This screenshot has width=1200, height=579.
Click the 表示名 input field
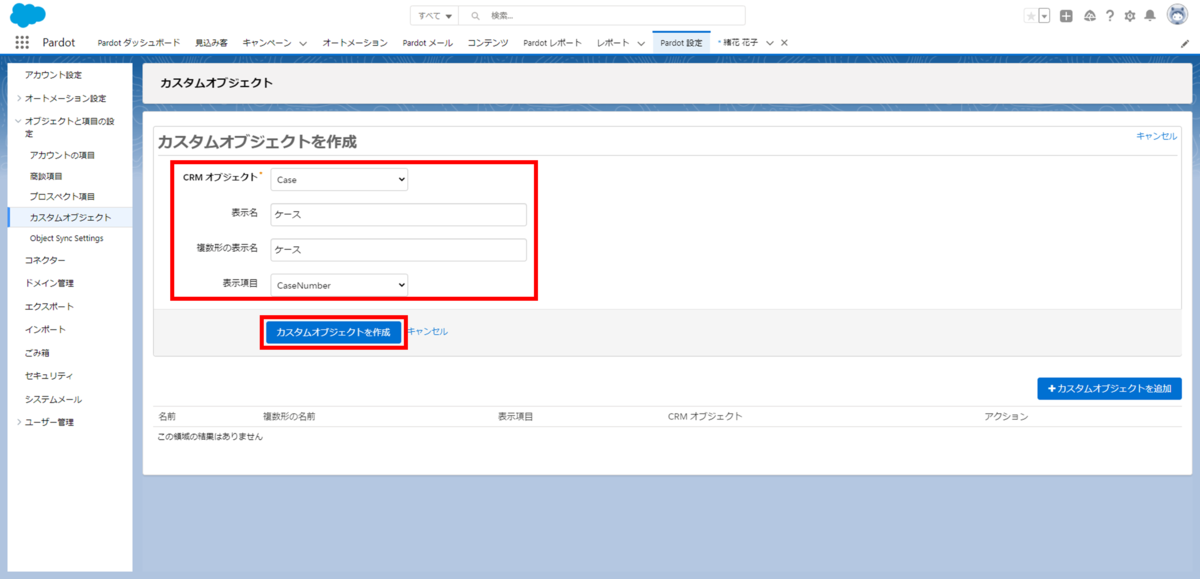(x=398, y=215)
